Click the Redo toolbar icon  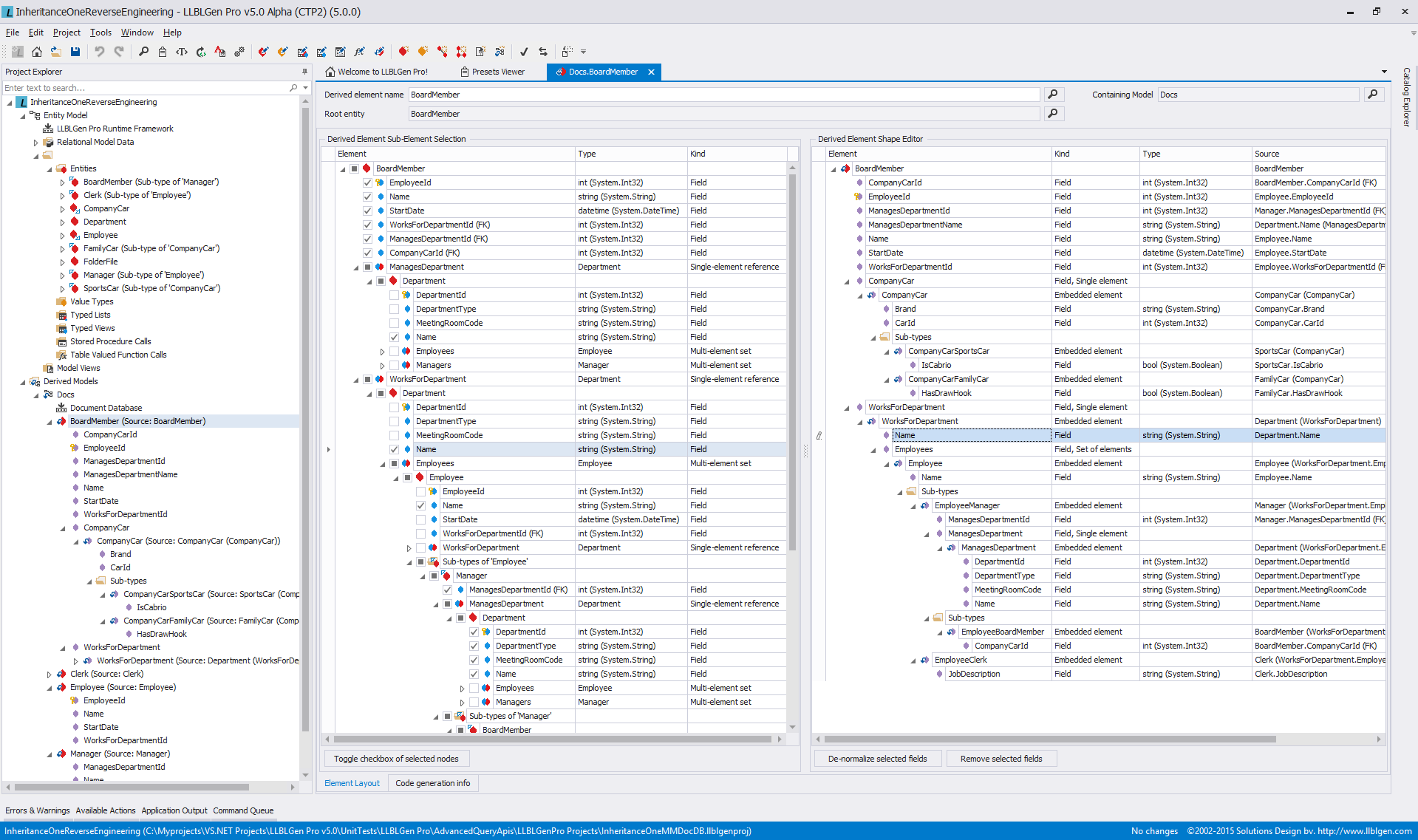click(x=118, y=52)
